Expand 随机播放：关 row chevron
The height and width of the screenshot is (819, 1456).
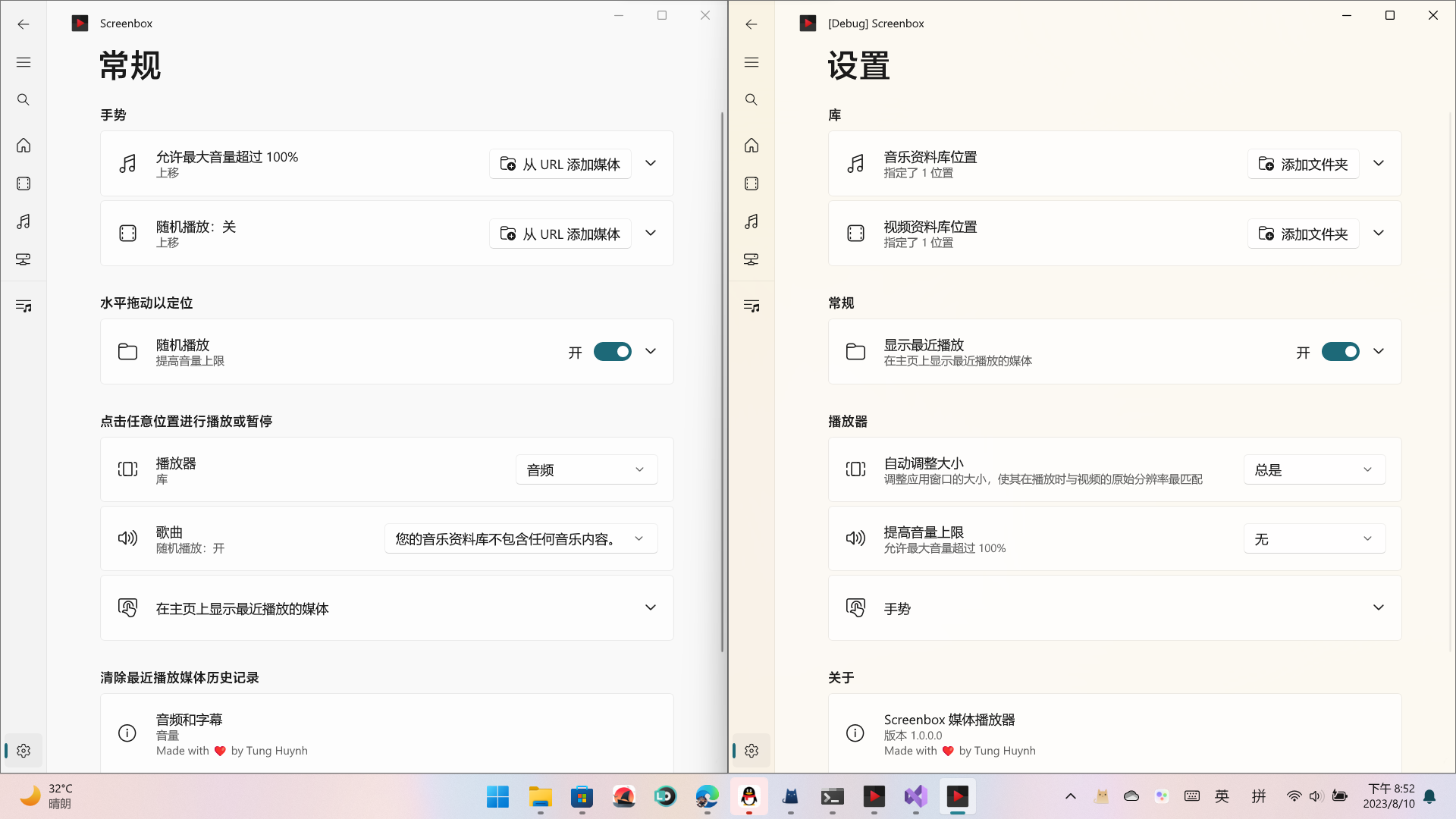[651, 233]
